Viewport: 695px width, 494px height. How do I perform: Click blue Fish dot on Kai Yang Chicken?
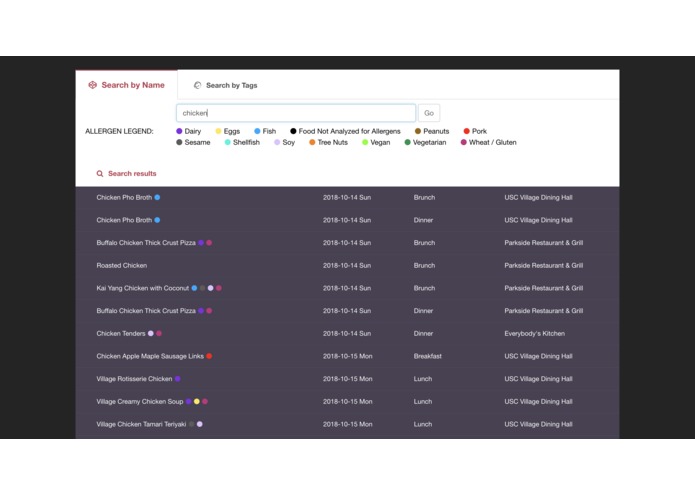coord(194,288)
